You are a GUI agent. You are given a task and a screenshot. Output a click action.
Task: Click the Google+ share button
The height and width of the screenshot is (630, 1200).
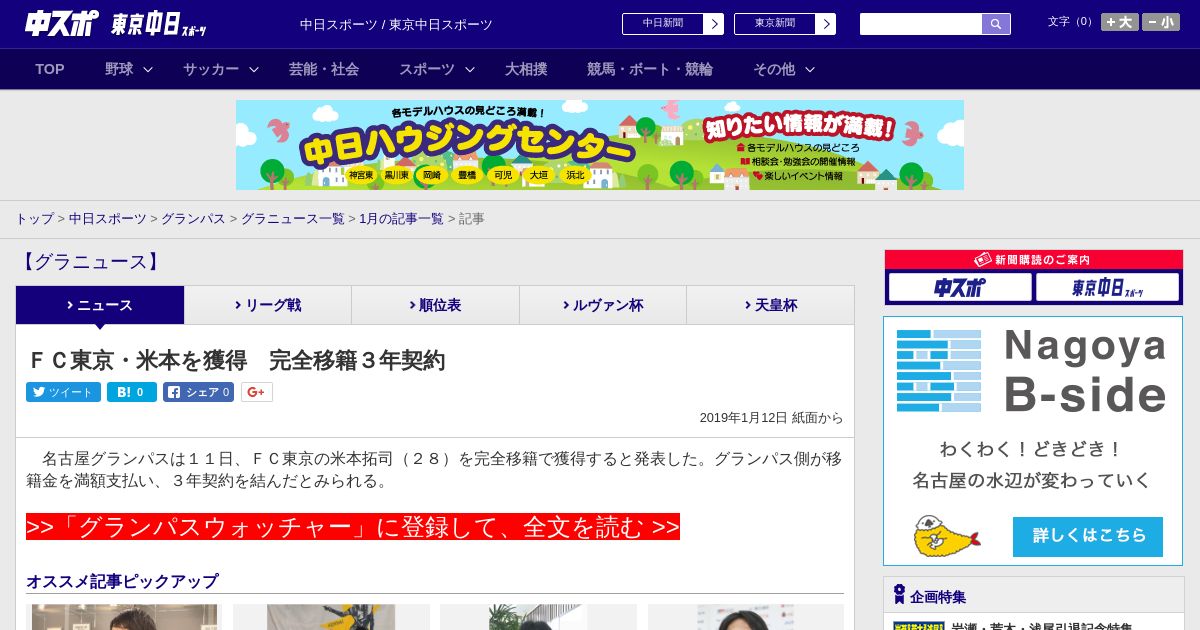[256, 392]
